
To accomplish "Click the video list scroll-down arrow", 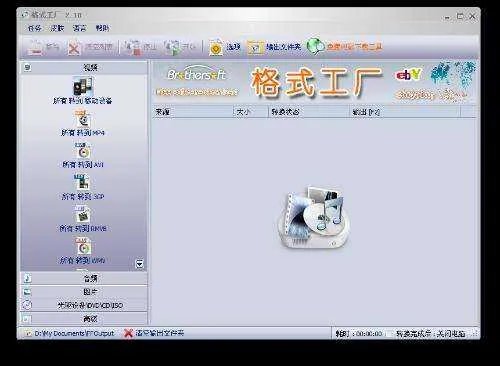I will pyautogui.click(x=140, y=264).
